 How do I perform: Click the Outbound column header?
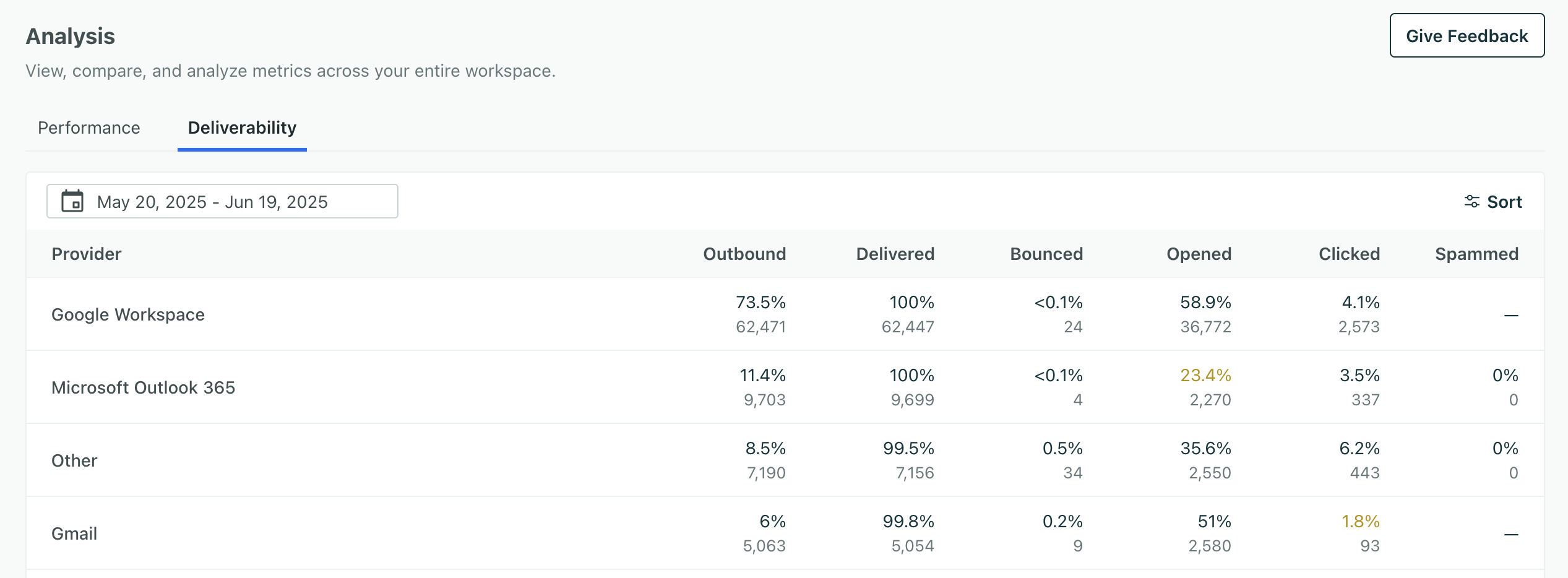[744, 254]
